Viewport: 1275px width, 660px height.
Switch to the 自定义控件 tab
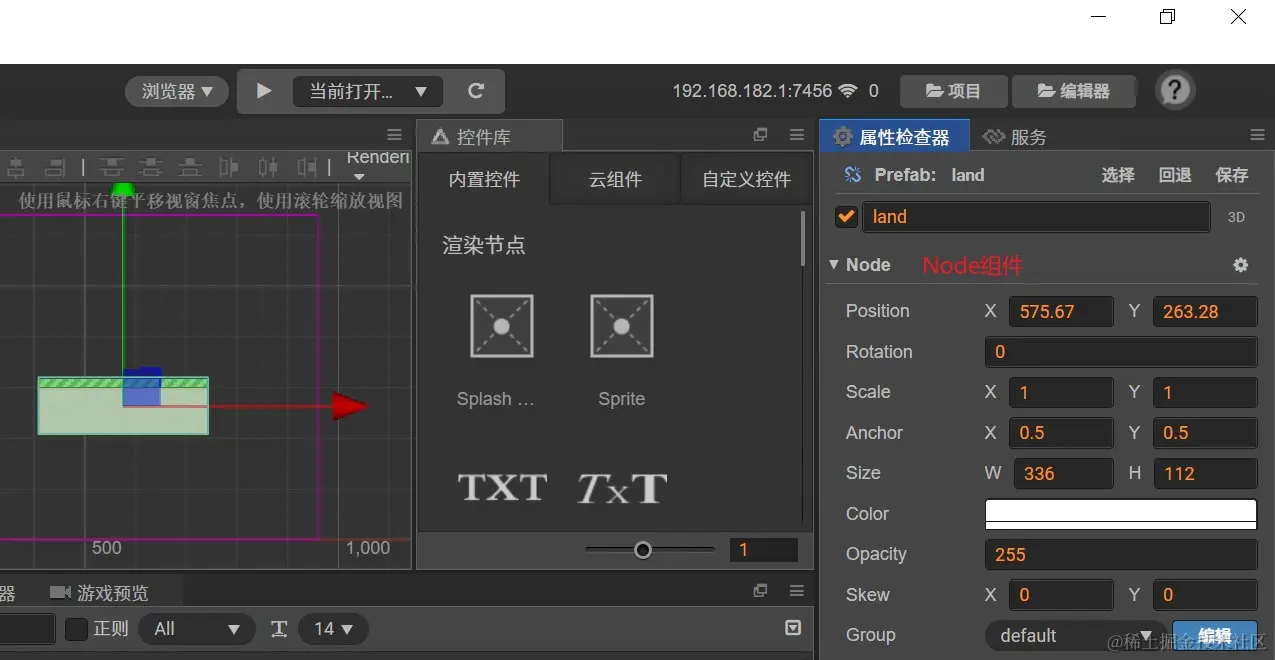(x=746, y=180)
